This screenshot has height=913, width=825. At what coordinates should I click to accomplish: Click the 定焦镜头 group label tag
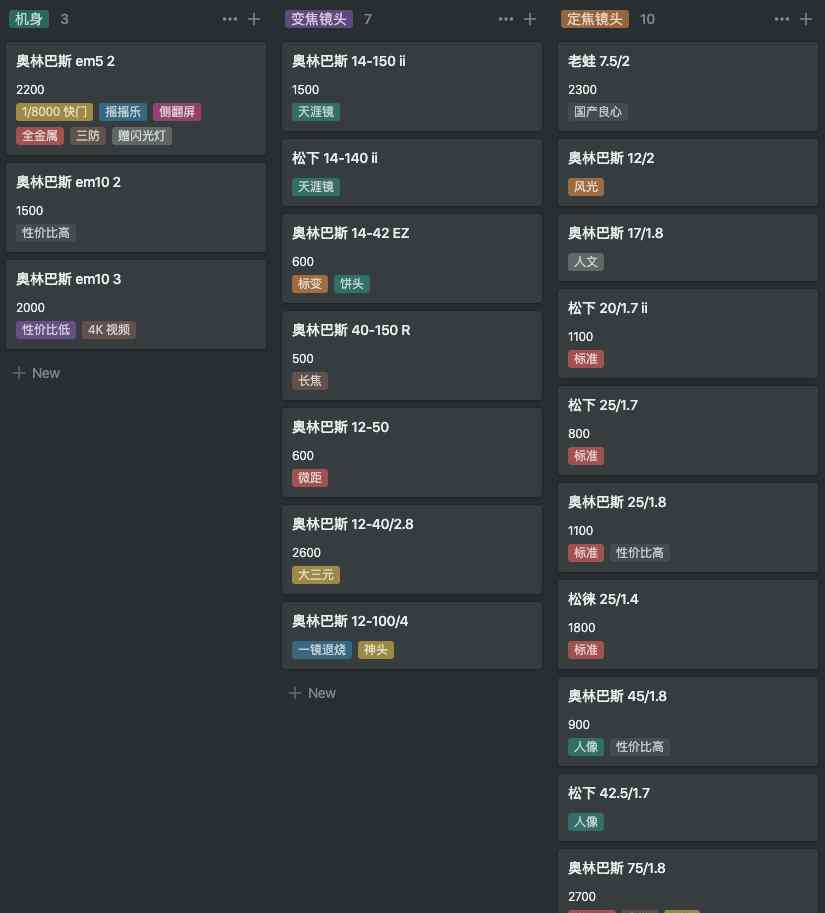tap(594, 19)
